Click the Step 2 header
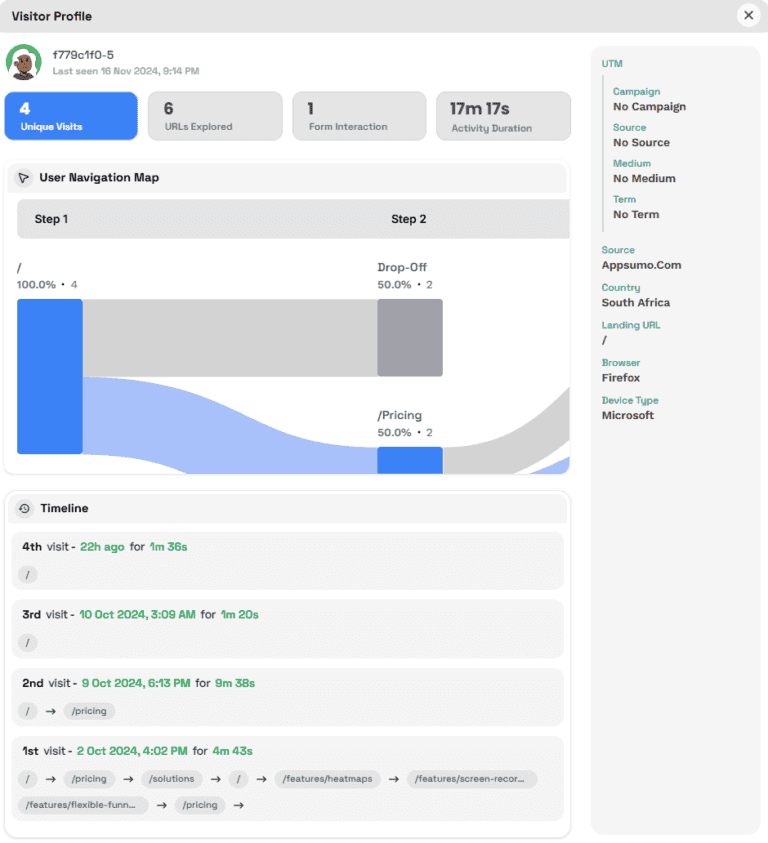 click(x=409, y=219)
